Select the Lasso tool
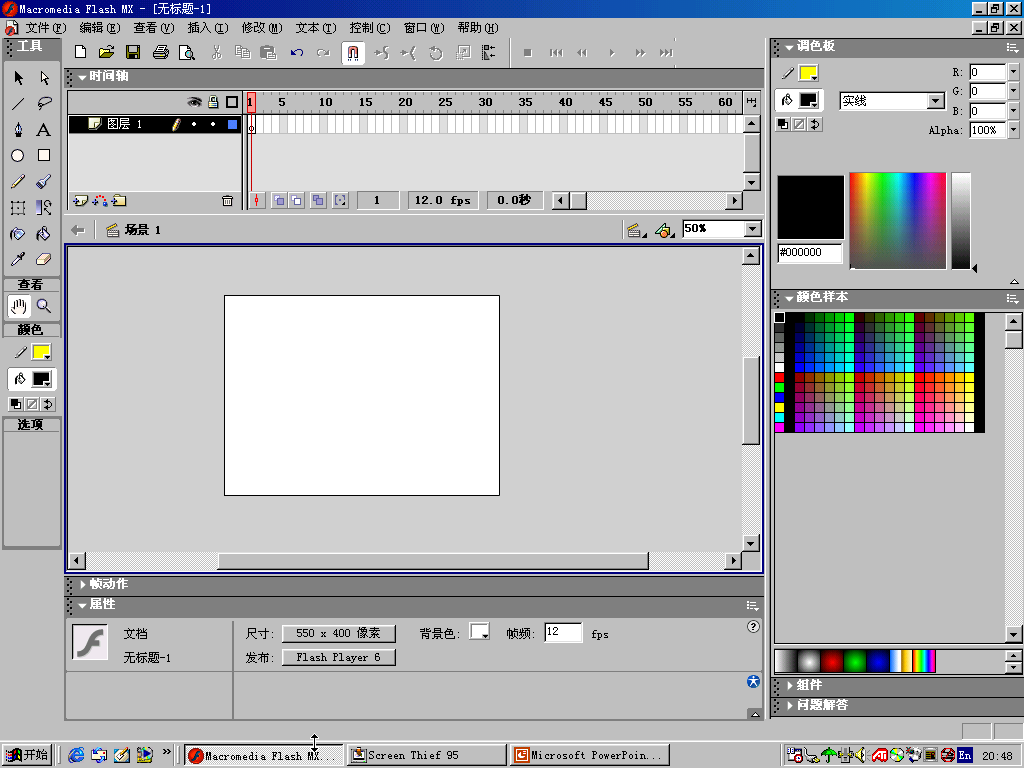1024x768 pixels. tap(44, 104)
